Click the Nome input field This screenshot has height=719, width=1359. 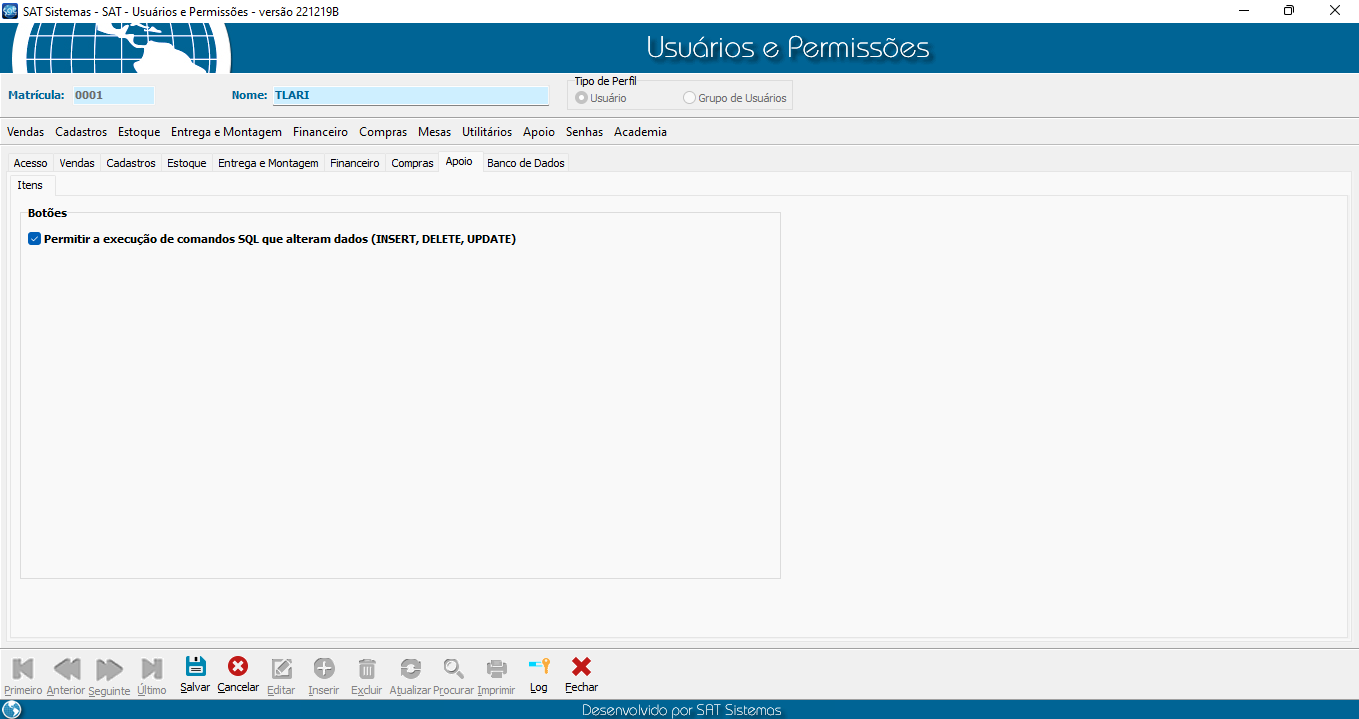410,96
